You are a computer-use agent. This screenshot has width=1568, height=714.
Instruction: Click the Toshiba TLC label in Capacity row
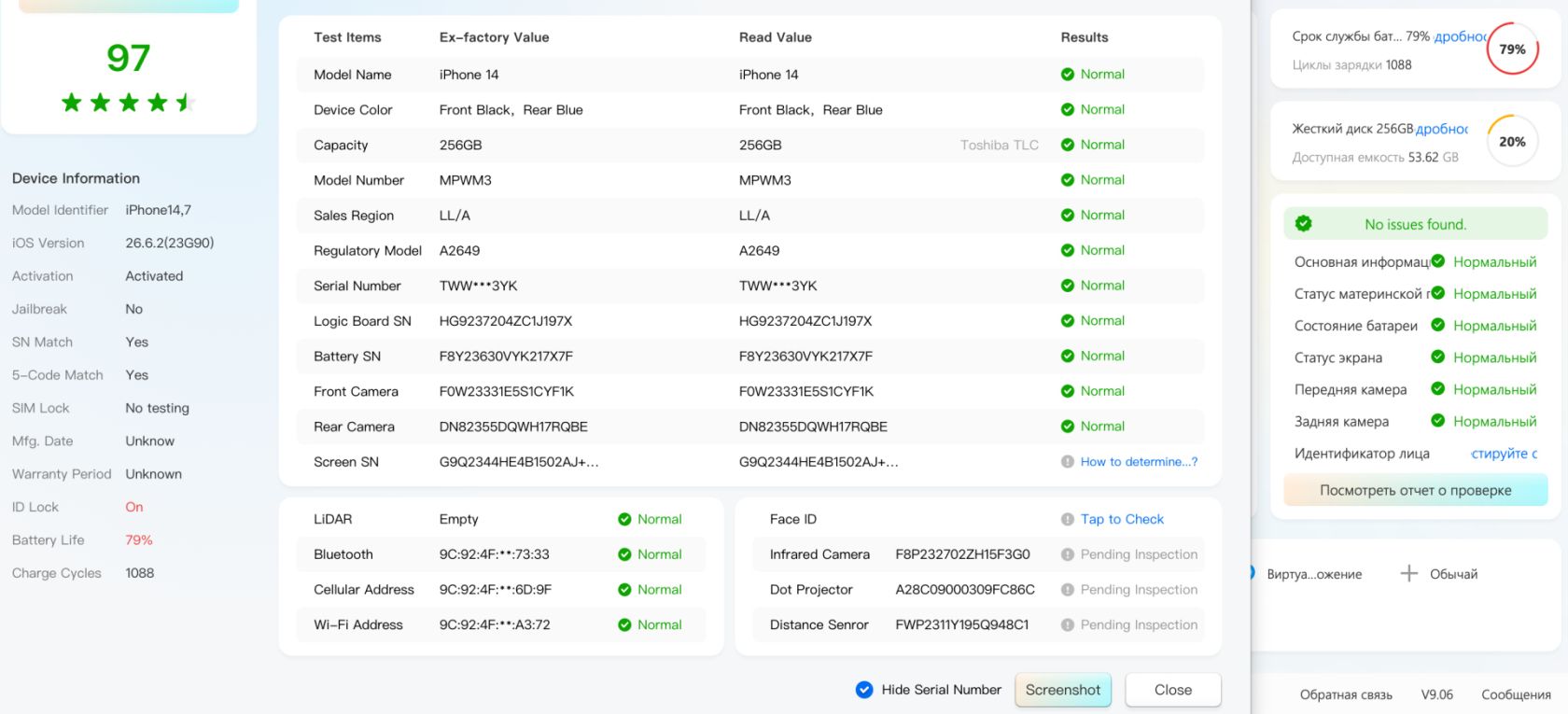(1000, 145)
